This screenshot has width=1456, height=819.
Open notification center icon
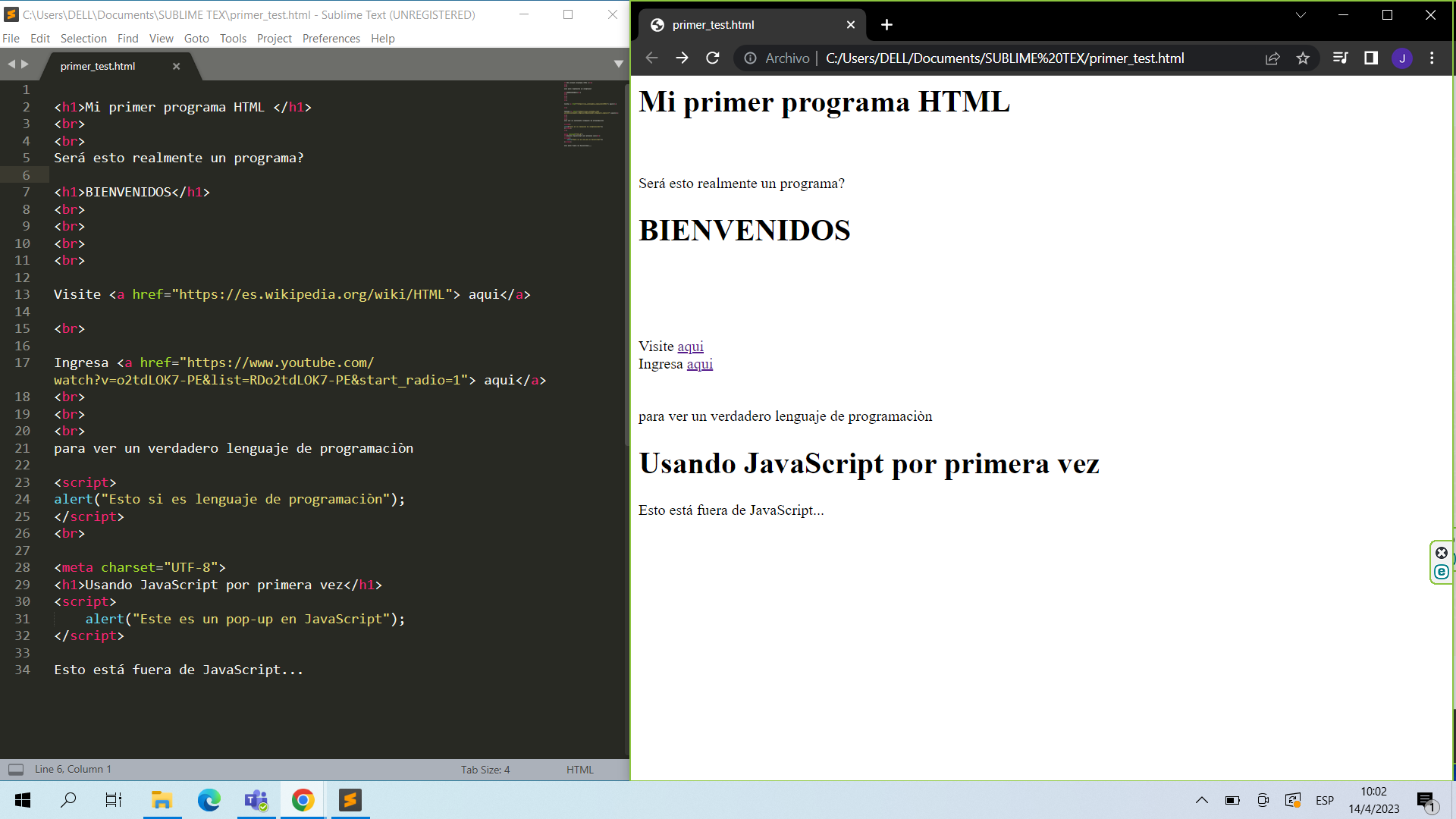(1426, 801)
